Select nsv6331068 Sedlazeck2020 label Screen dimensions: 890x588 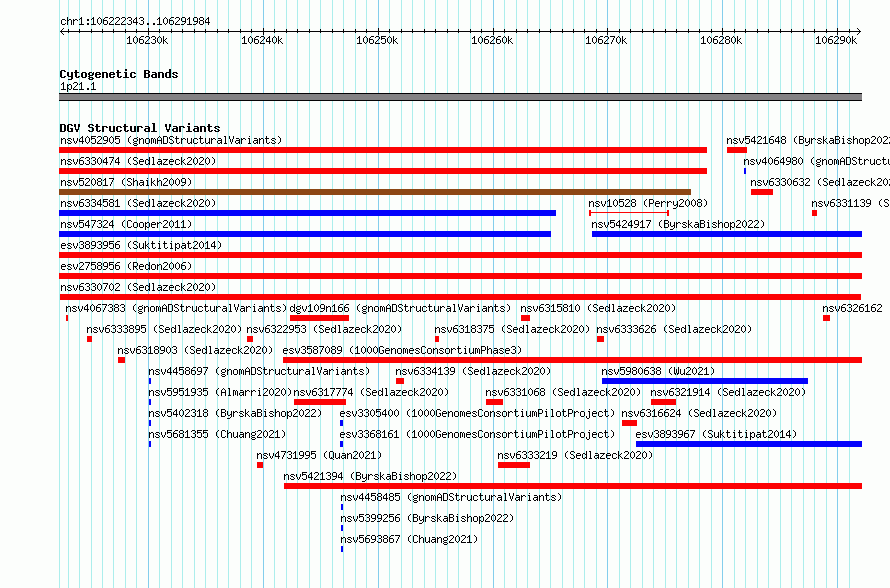coord(563,392)
